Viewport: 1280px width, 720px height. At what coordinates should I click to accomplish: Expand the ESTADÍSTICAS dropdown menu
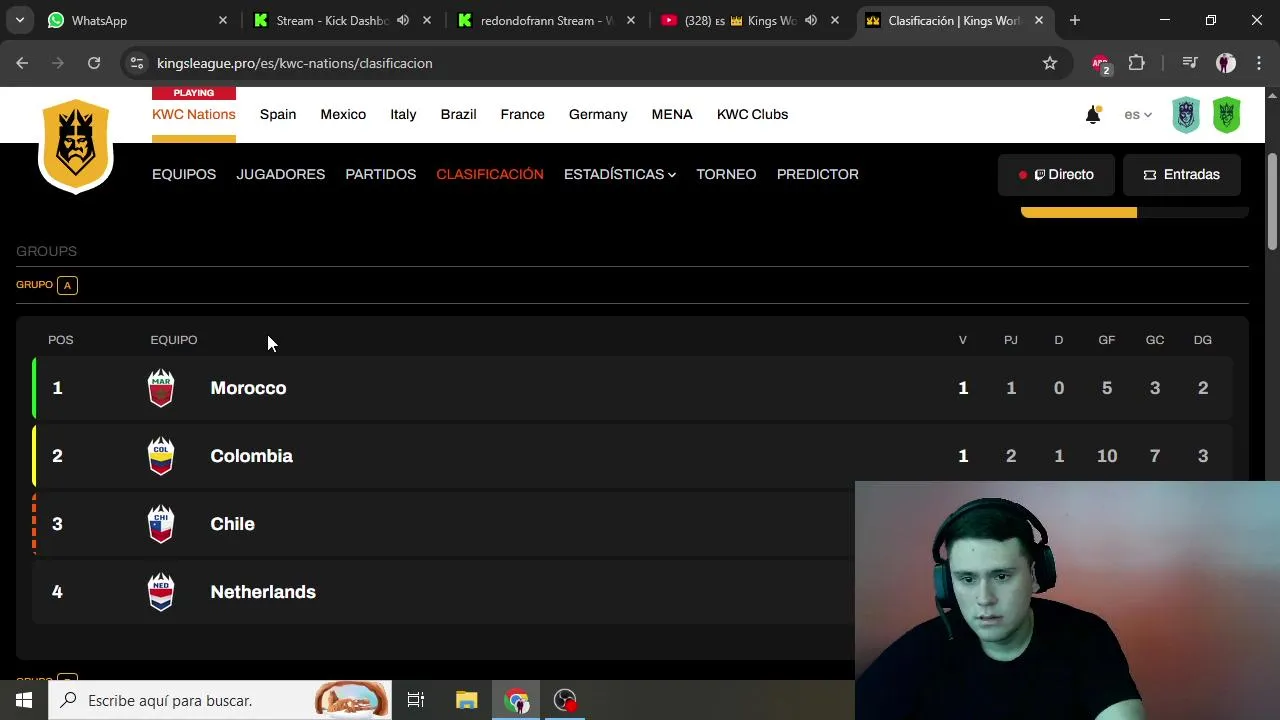[x=620, y=174]
